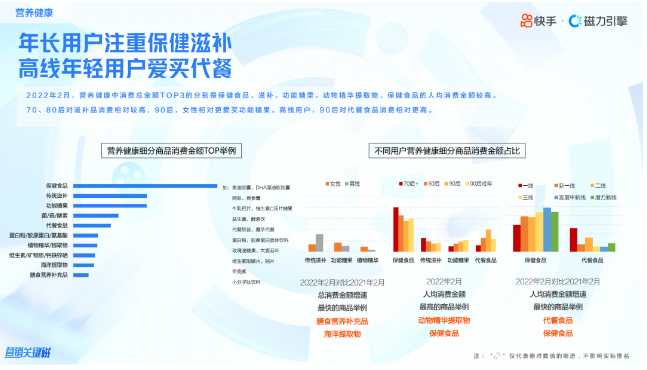Click the gray 男性 bar above 传统滋补
647x370 pixels.
click(319, 243)
